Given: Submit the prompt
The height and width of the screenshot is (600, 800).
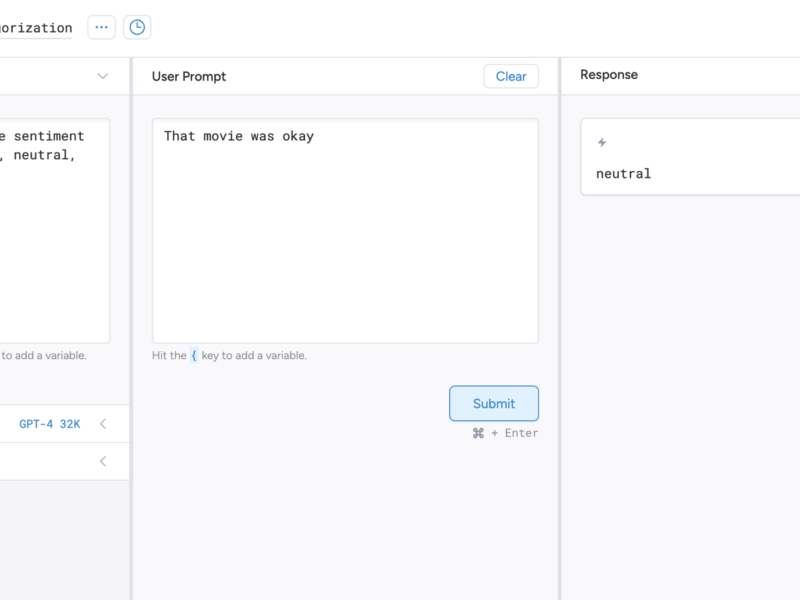Looking at the screenshot, I should pyautogui.click(x=494, y=403).
